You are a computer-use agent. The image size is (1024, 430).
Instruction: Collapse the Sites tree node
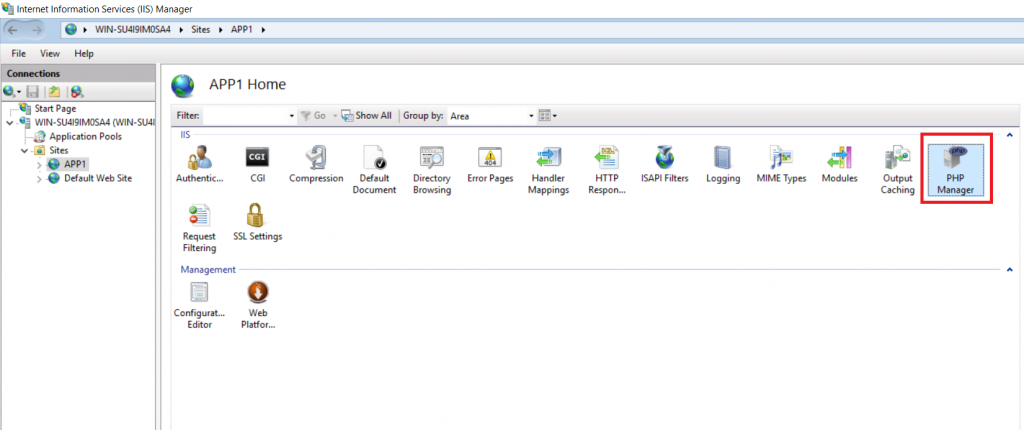pos(24,151)
